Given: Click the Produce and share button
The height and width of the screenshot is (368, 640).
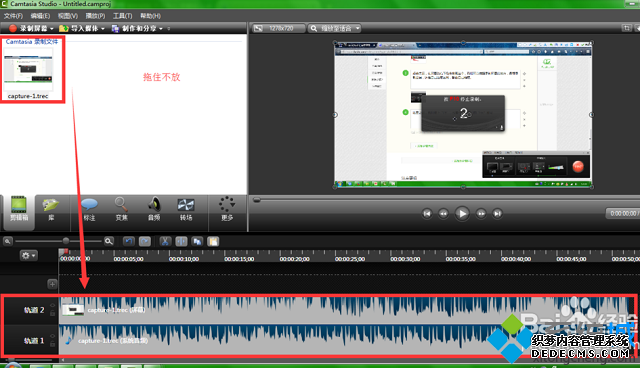Looking at the screenshot, I should [137, 29].
